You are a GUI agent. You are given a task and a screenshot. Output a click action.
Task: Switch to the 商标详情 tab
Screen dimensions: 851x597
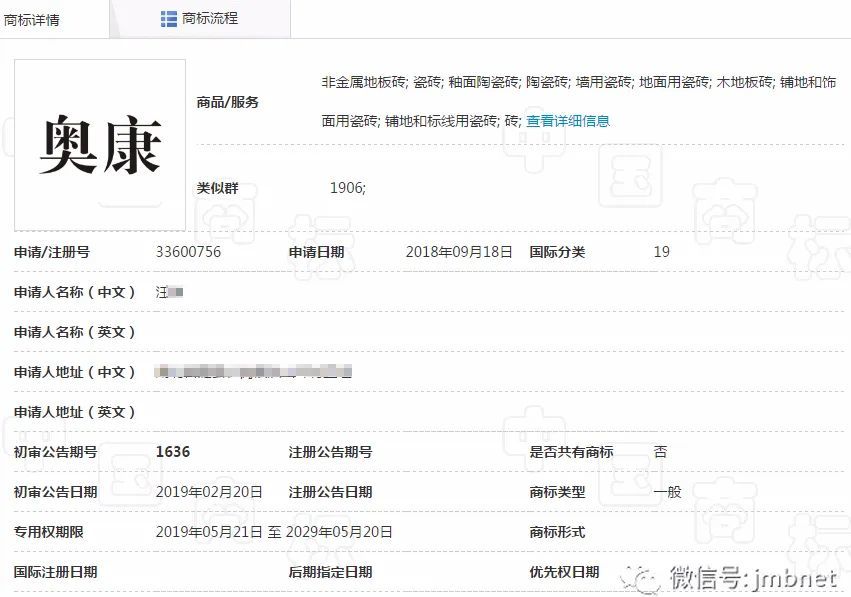pyautogui.click(x=32, y=19)
